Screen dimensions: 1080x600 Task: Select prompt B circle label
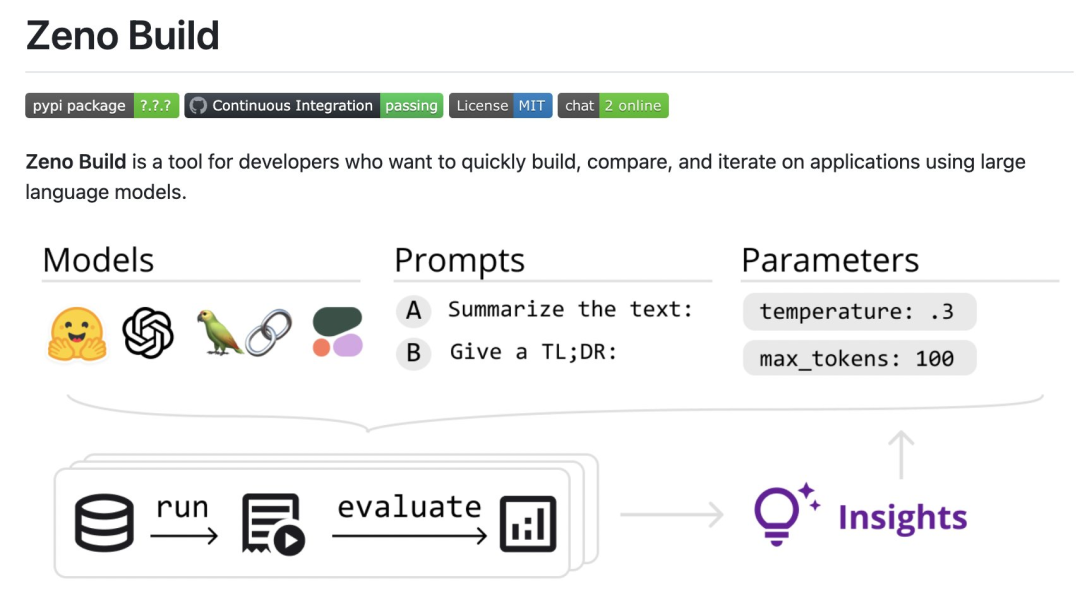point(413,353)
